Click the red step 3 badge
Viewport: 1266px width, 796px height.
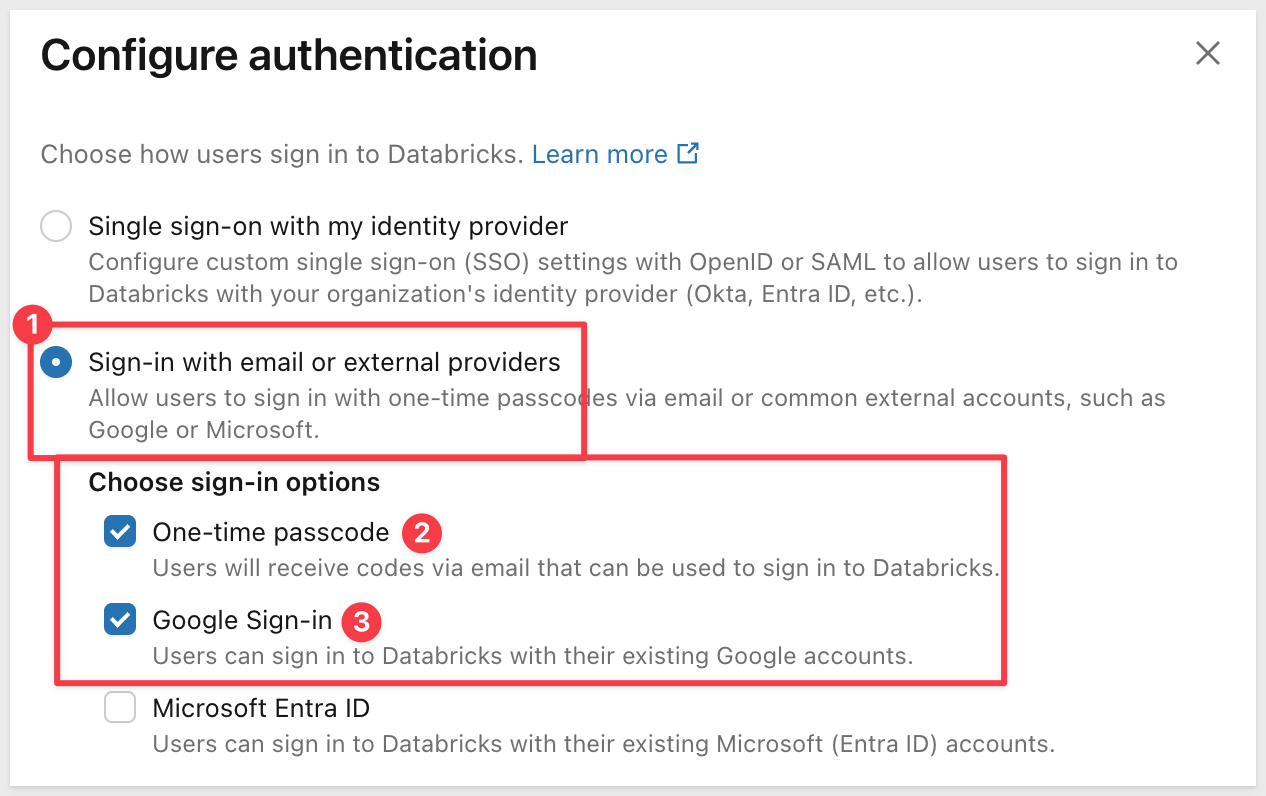362,622
